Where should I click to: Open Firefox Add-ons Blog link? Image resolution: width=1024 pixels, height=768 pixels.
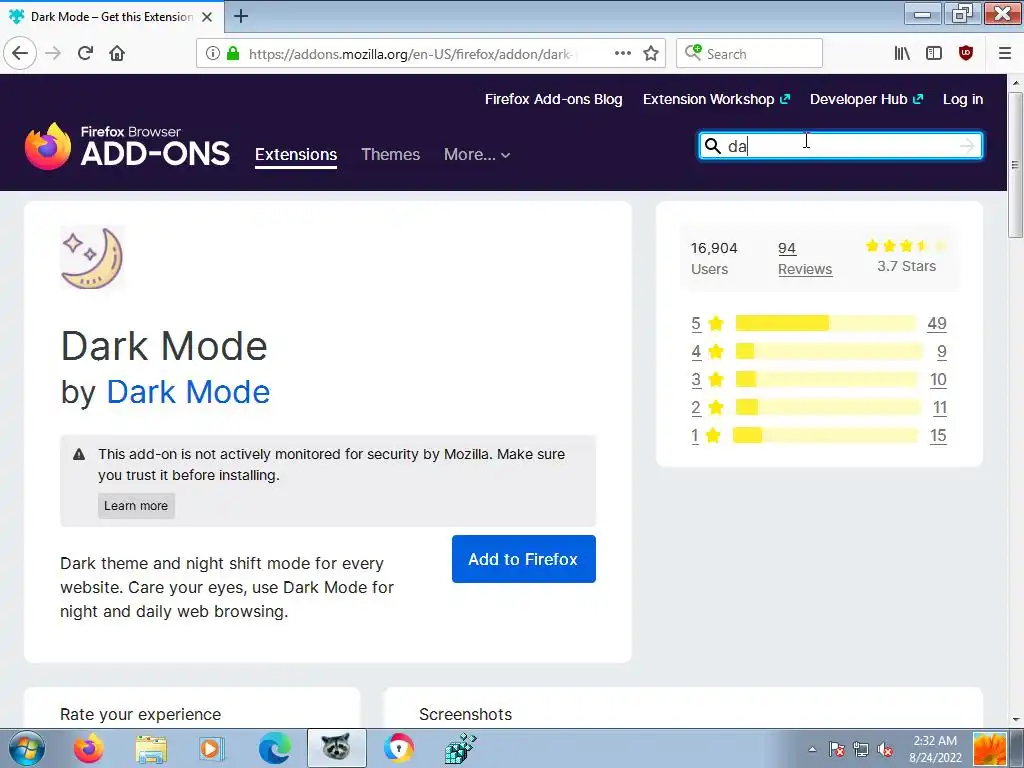553,99
